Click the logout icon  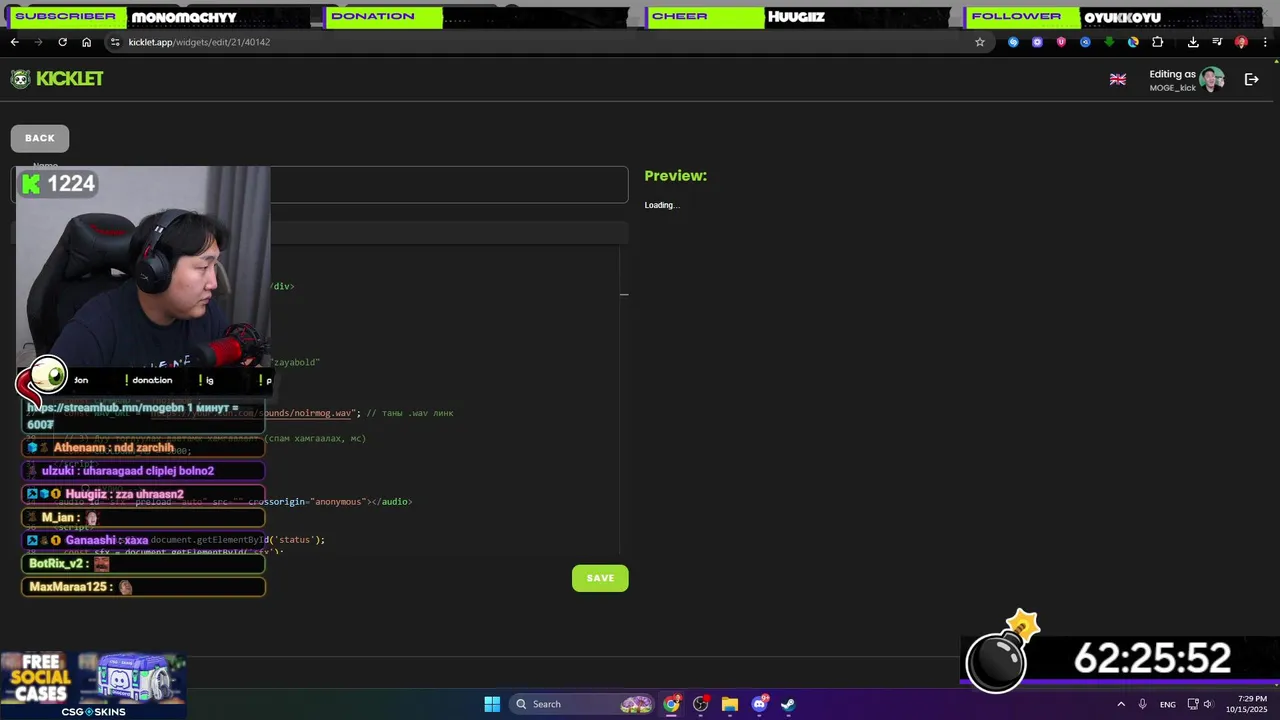pos(1251,79)
